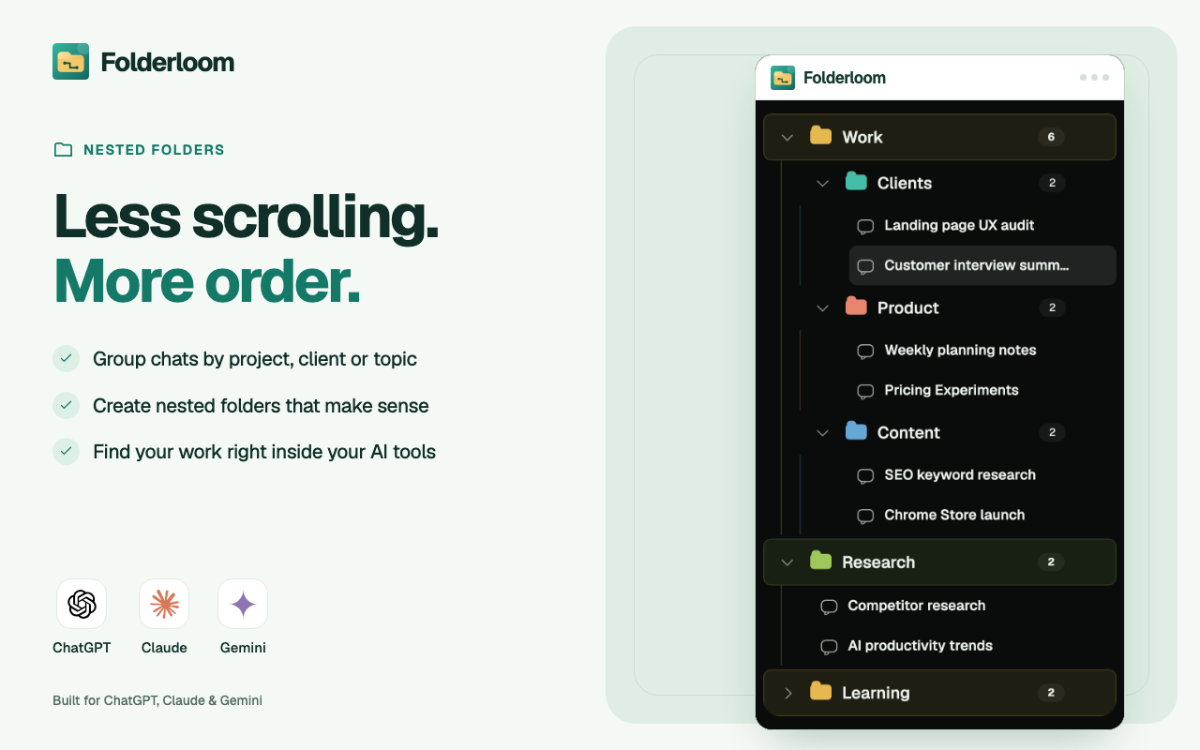1200x750 pixels.
Task: Collapse the Research folder chevron
Action: coord(787,562)
